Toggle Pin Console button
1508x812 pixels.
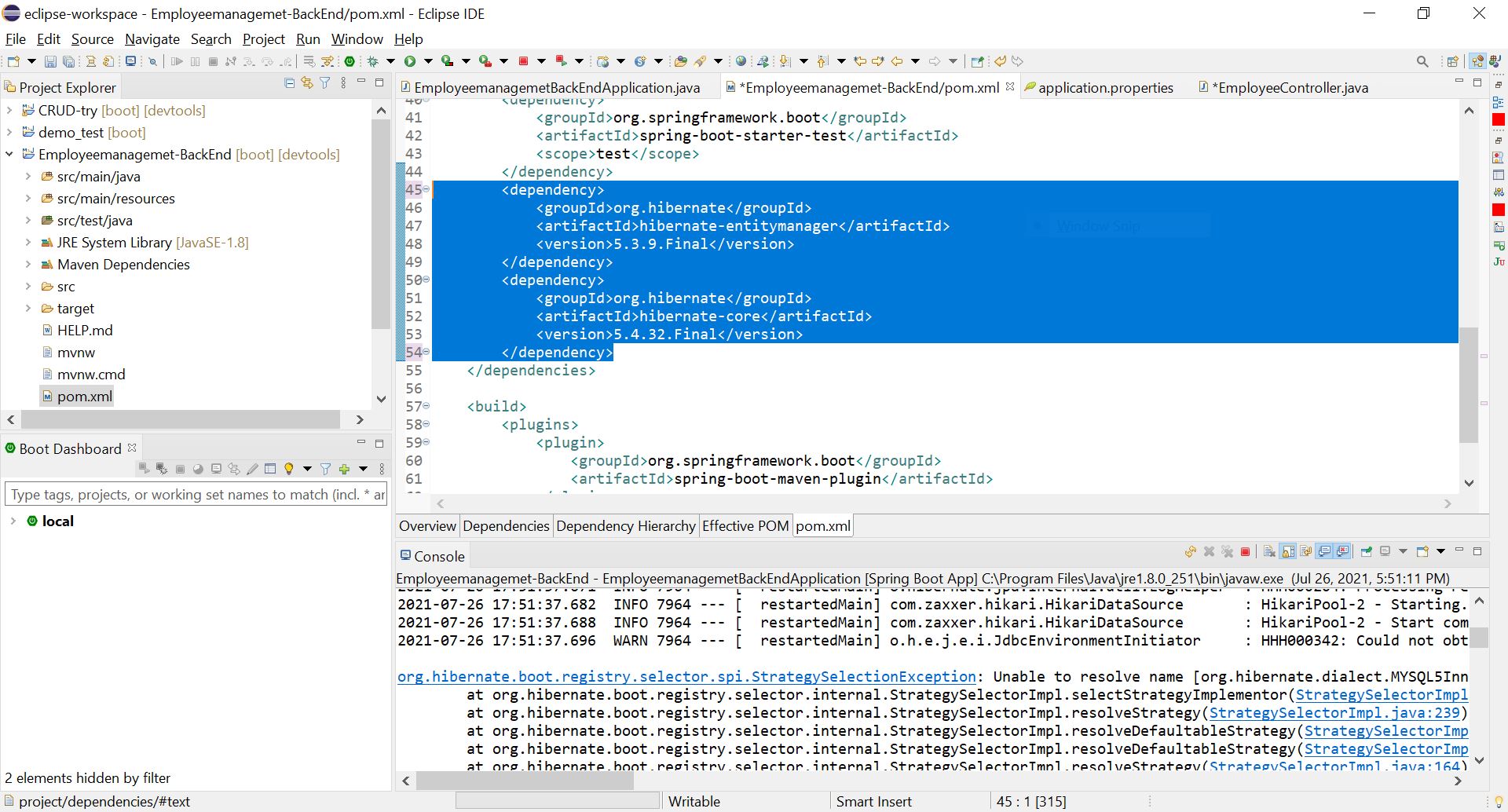click(x=1367, y=552)
